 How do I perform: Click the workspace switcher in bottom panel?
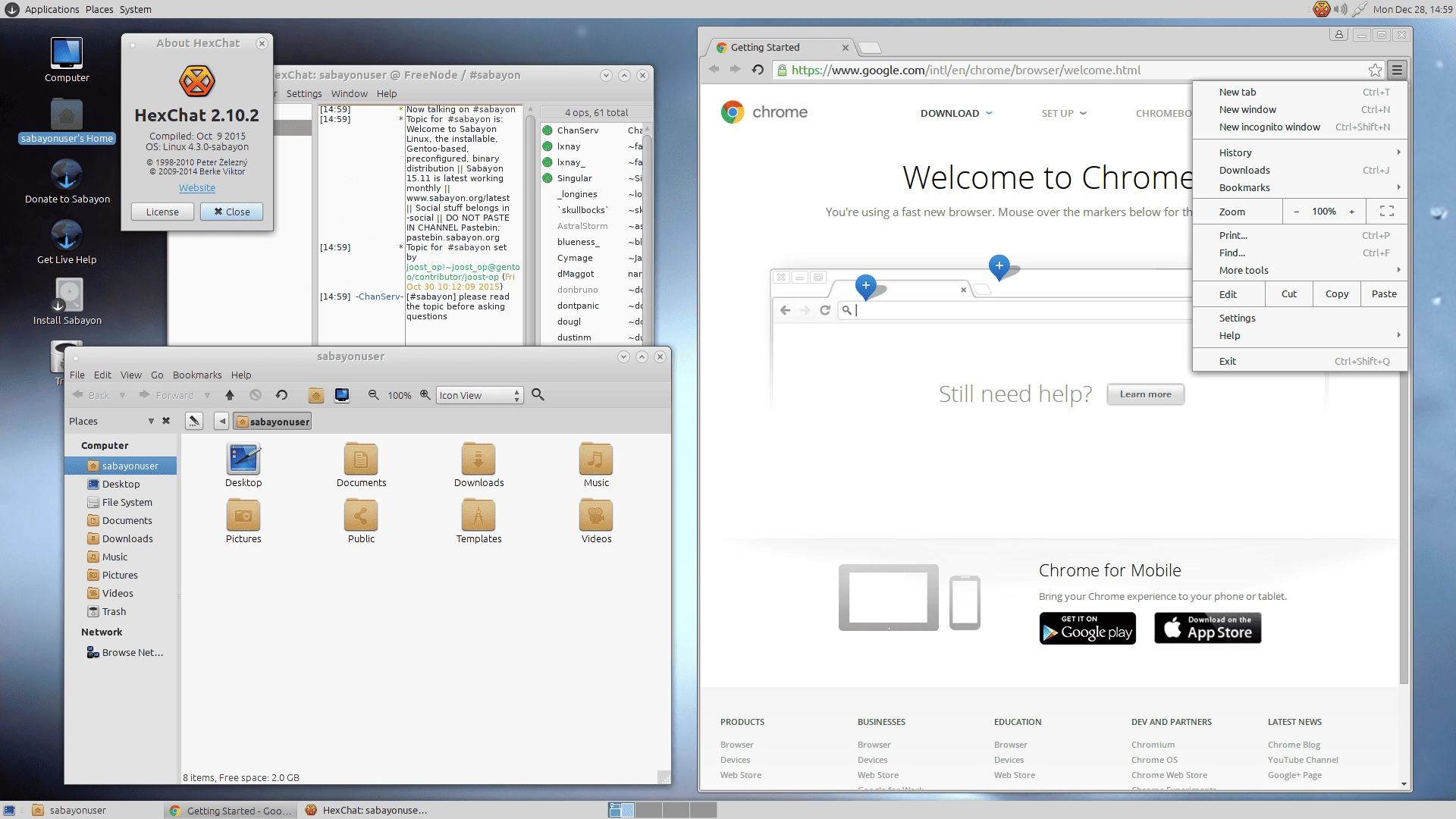[x=662, y=810]
